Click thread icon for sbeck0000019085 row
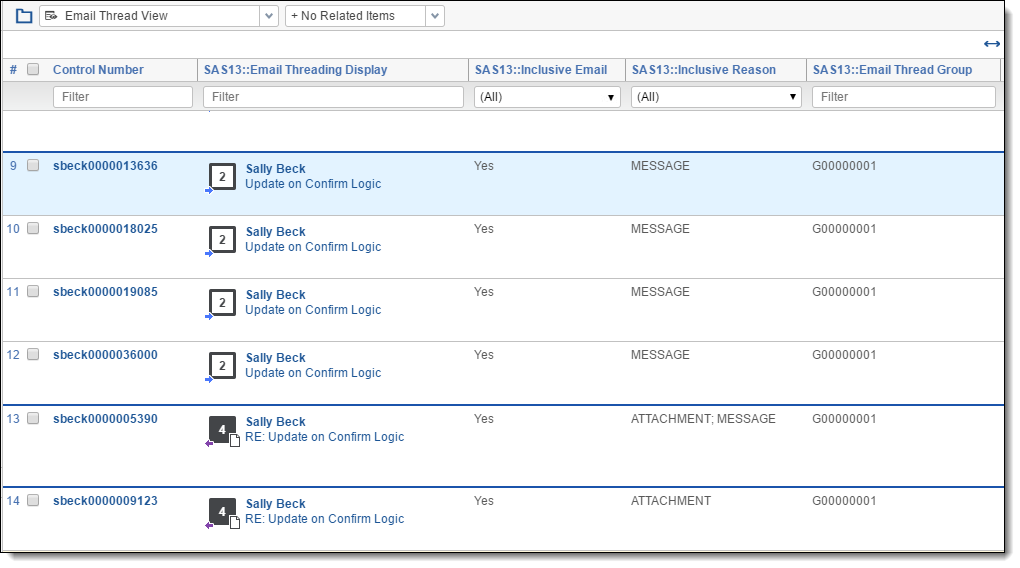This screenshot has width=1020, height=568. coord(222,303)
